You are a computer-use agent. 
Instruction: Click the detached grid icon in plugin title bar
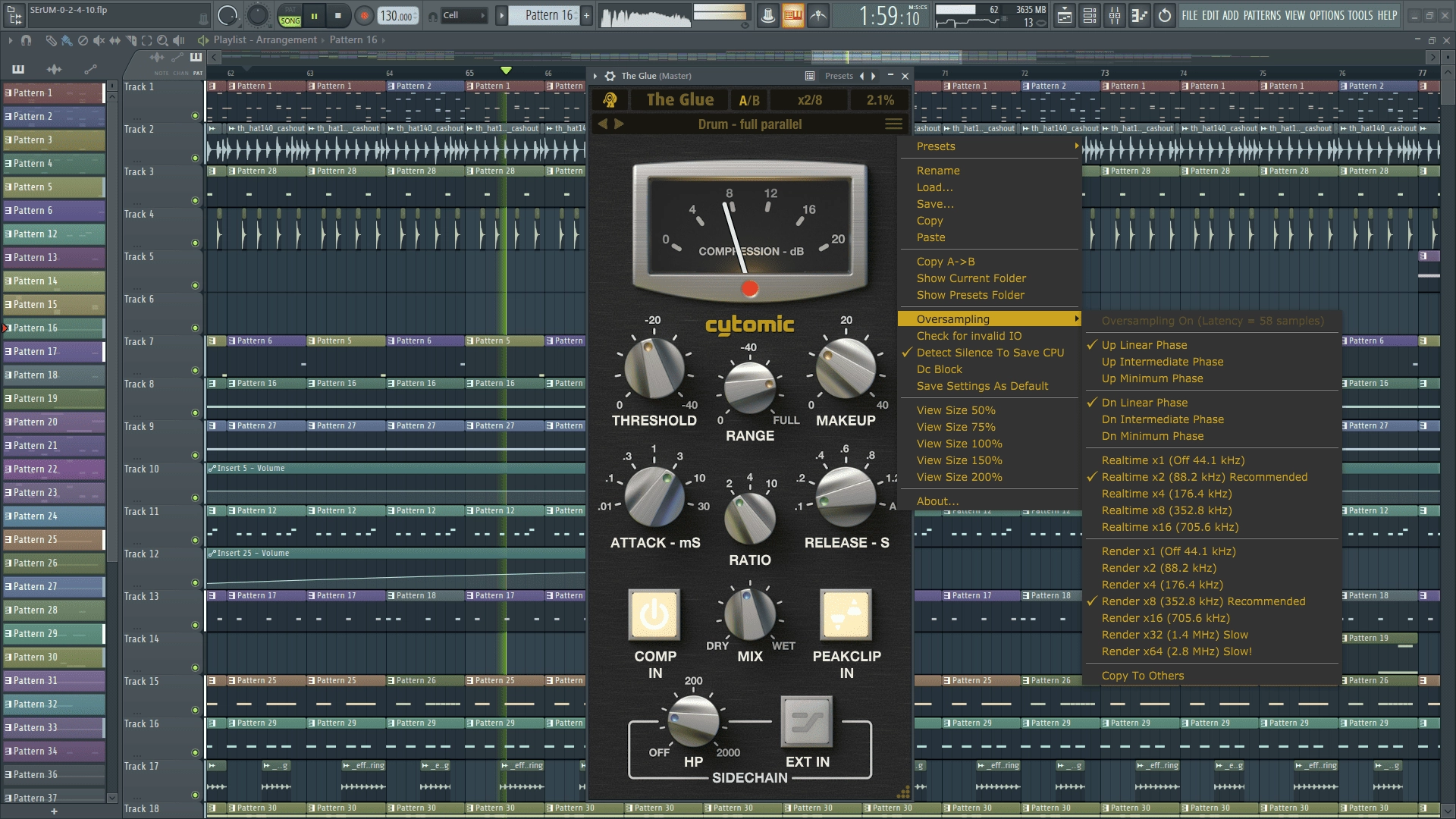point(810,76)
